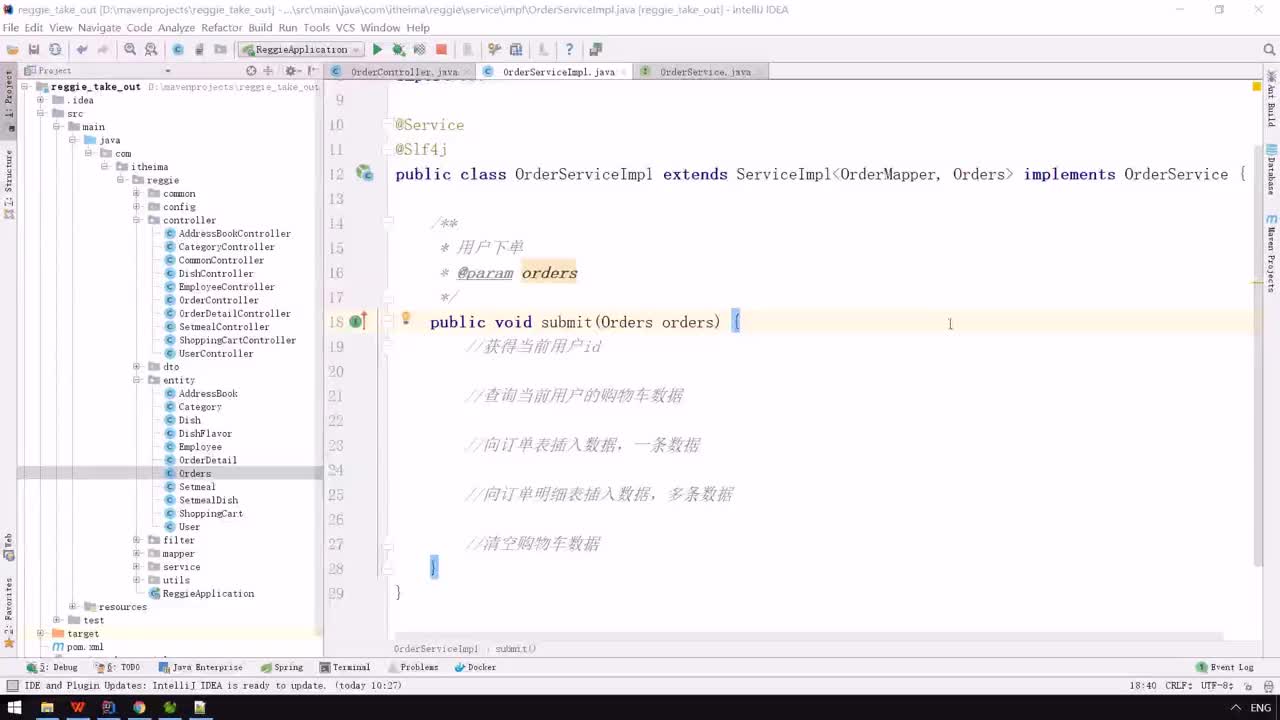Viewport: 1280px width, 720px height.
Task: Undo last action arrow icon
Action: pos(81,49)
